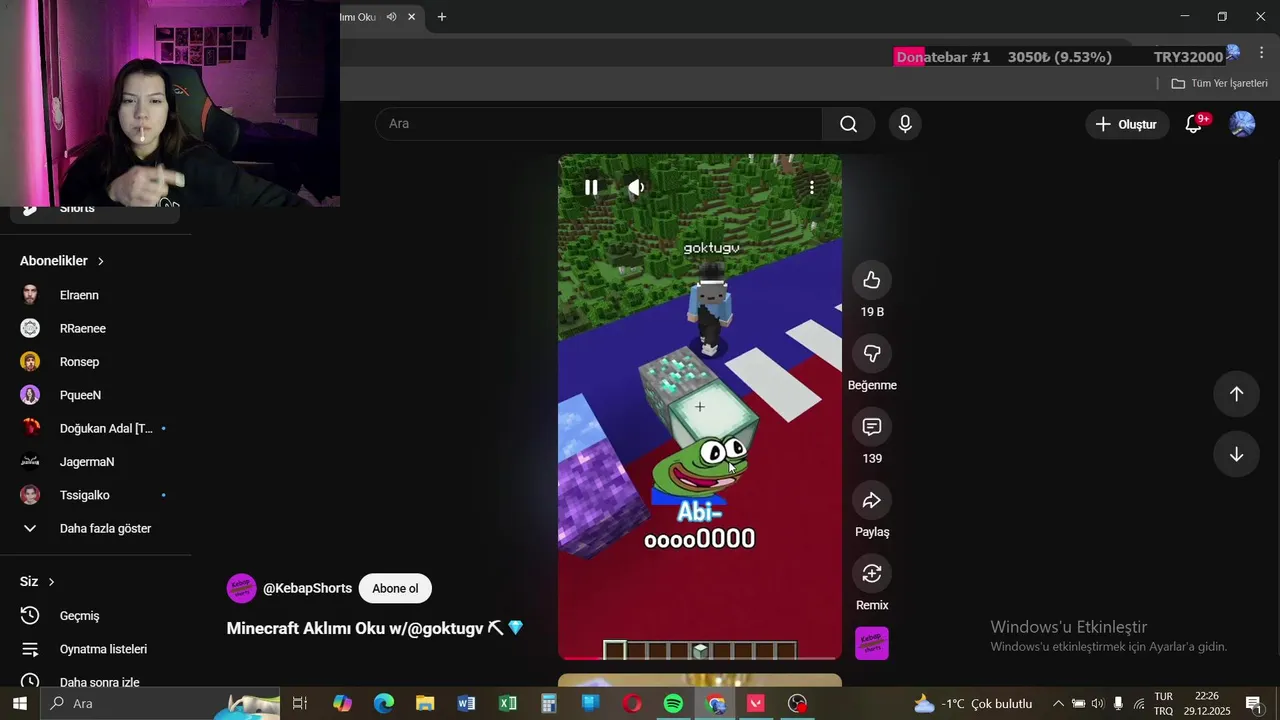The width and height of the screenshot is (1280, 720).
Task: Share the short using Paylaş icon
Action: tap(872, 500)
